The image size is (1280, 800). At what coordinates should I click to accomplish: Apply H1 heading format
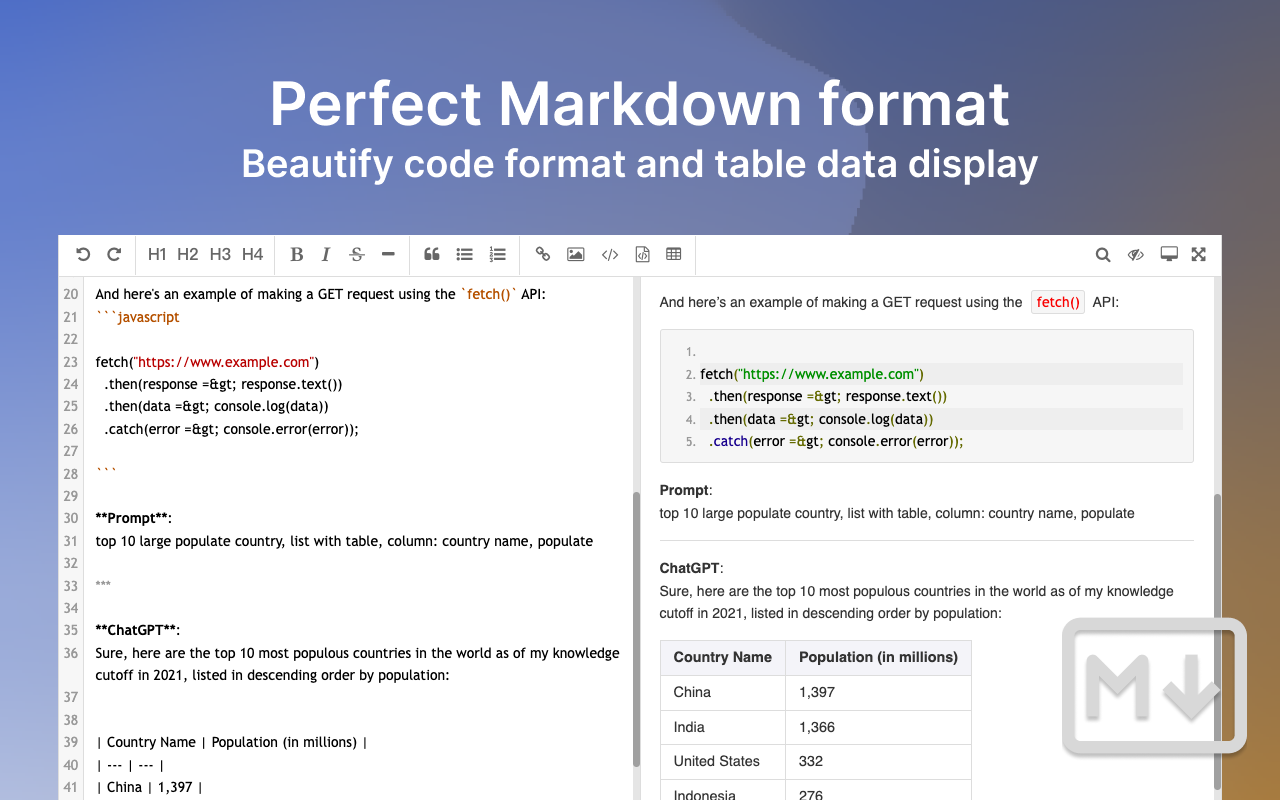tap(157, 255)
